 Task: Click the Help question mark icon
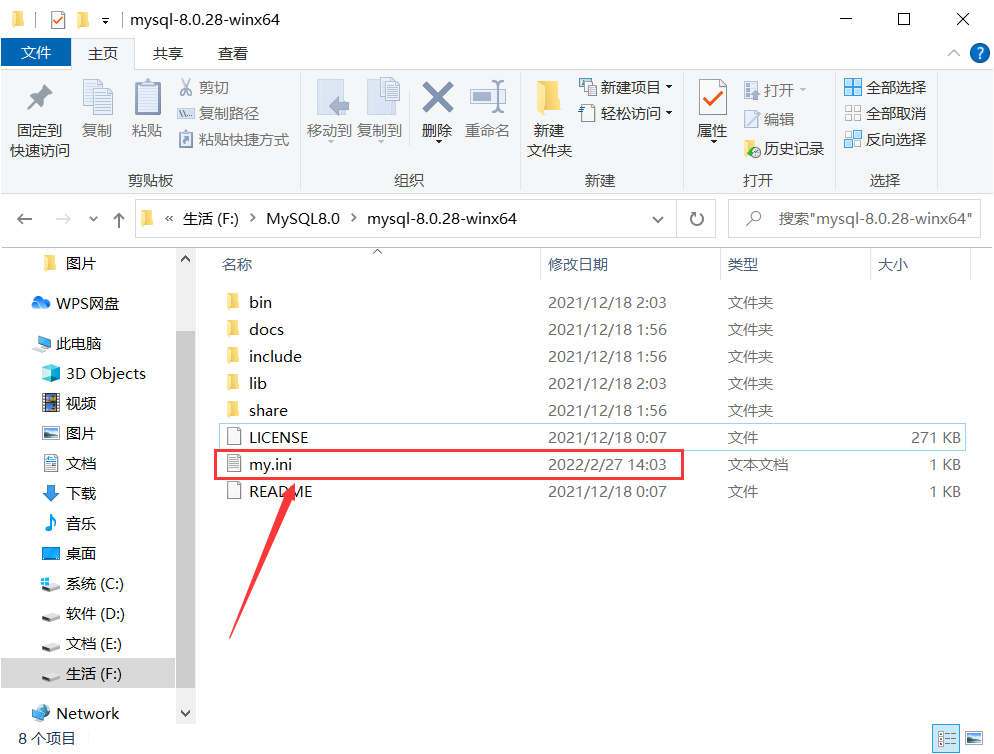(x=979, y=53)
